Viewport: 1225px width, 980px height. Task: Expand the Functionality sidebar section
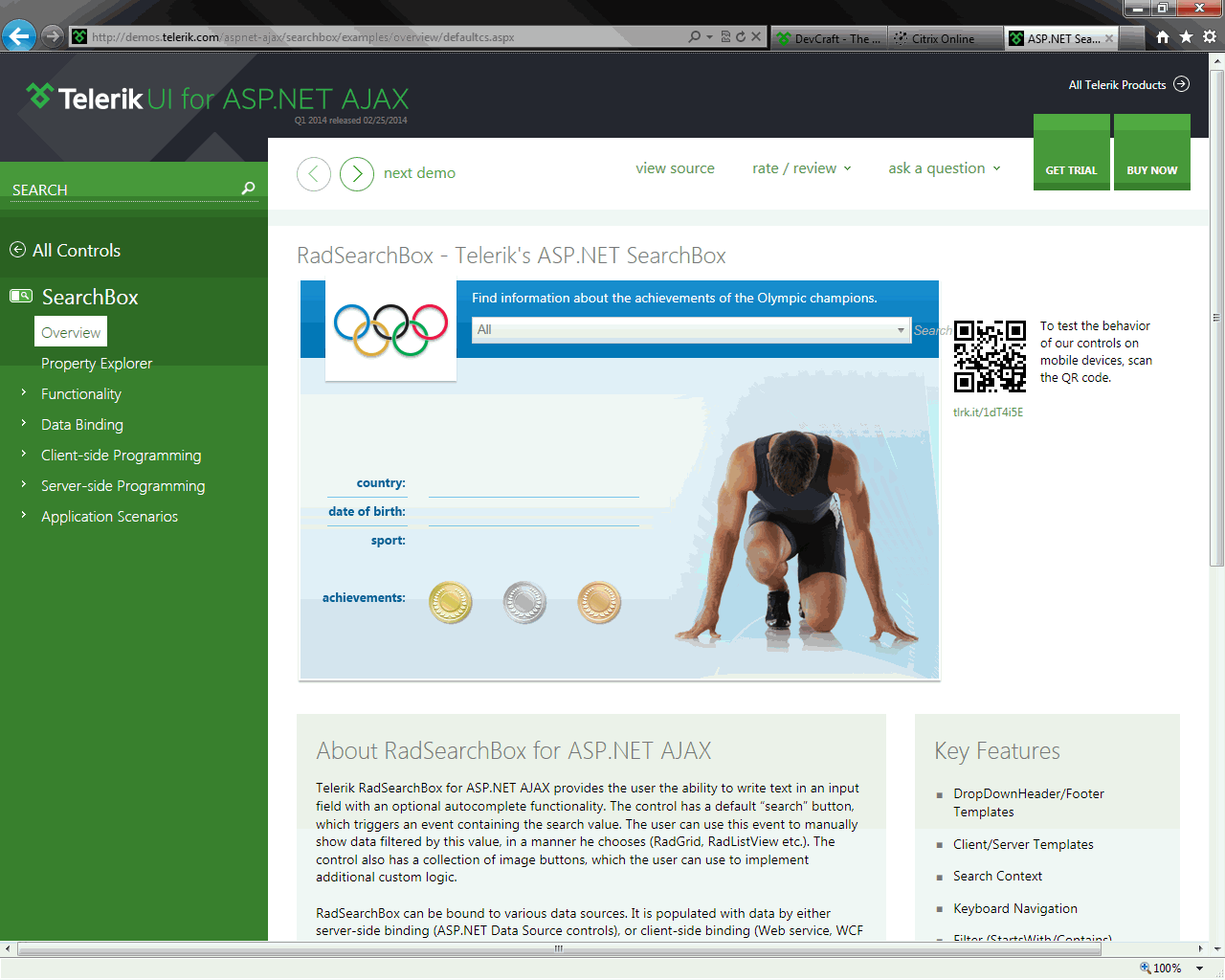click(x=24, y=392)
